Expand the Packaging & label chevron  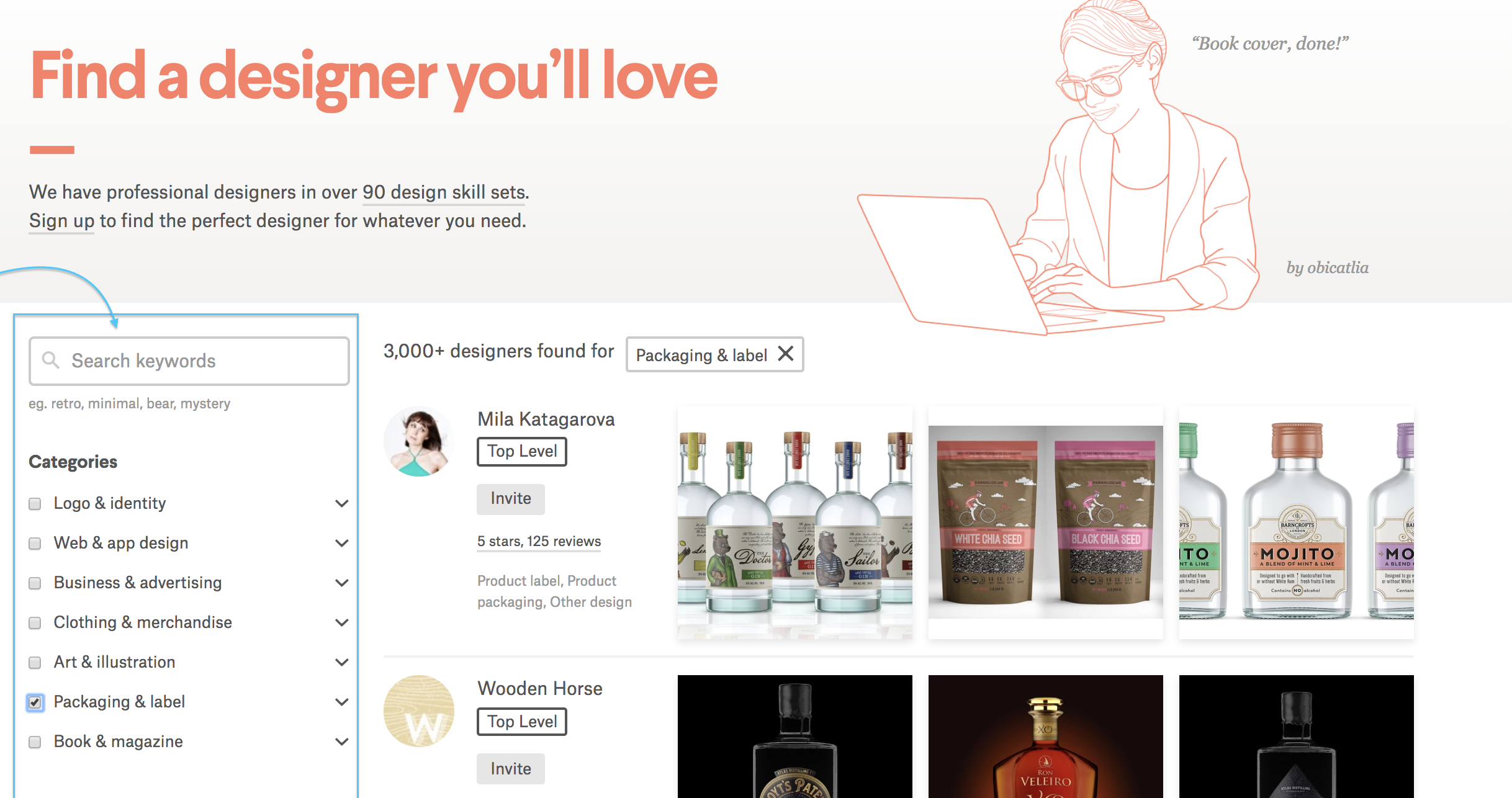[x=341, y=702]
